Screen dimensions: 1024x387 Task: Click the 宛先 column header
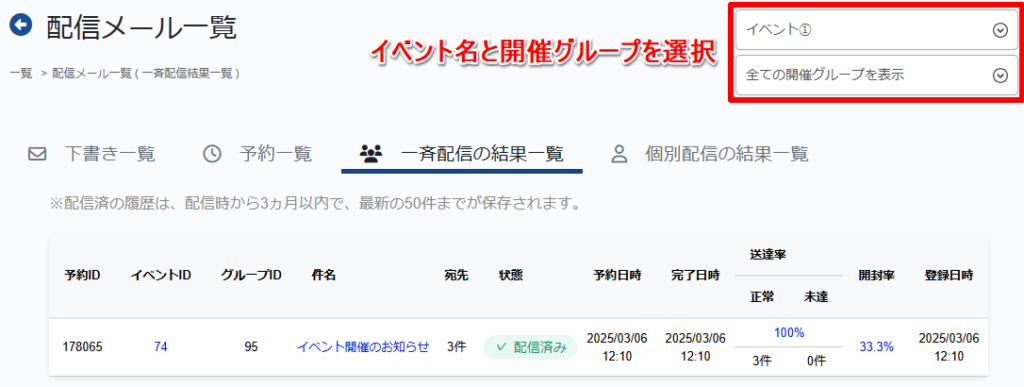[x=456, y=275]
